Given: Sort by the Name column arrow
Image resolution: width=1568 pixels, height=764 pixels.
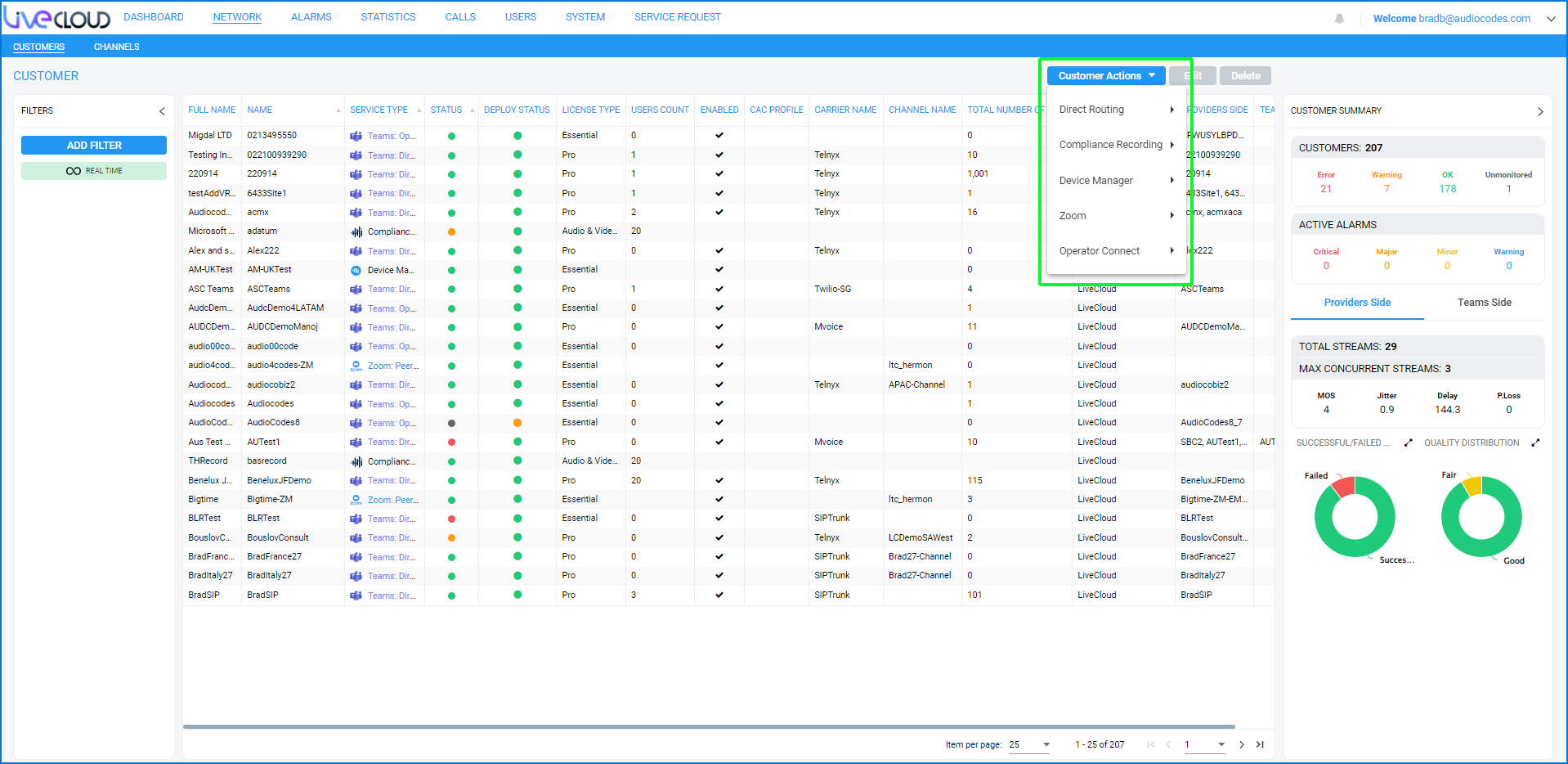Looking at the screenshot, I should click(338, 111).
